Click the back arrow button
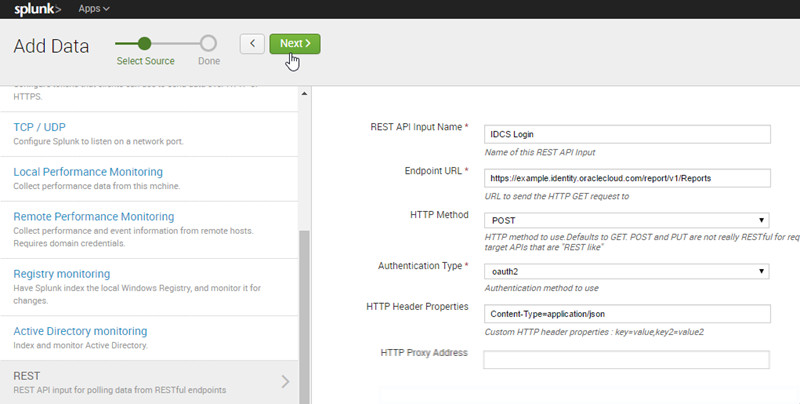The height and width of the screenshot is (404, 800). [252, 44]
